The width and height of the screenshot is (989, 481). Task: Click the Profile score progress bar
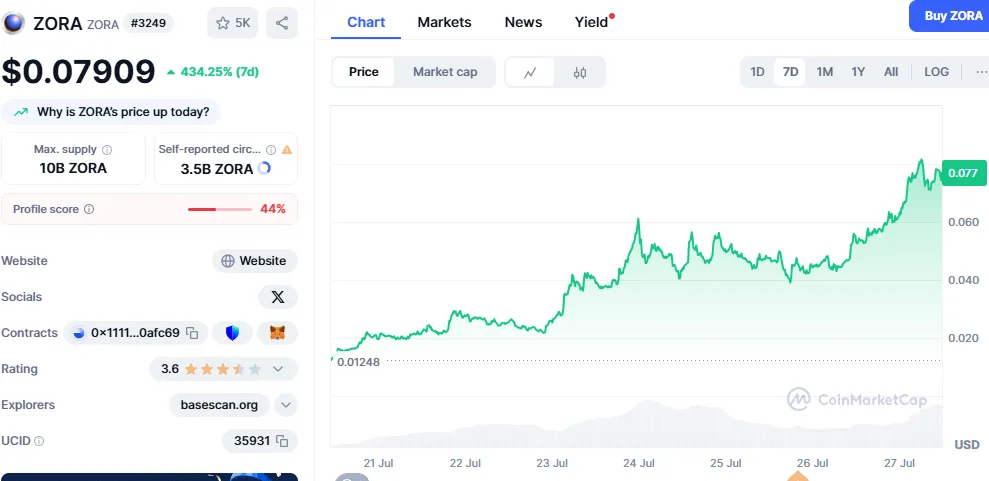tap(220, 209)
